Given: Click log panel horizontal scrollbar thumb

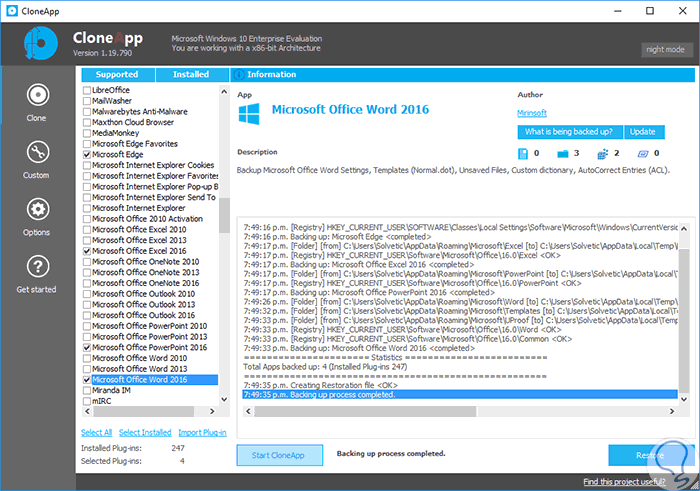Looking at the screenshot, I should click(365, 411).
